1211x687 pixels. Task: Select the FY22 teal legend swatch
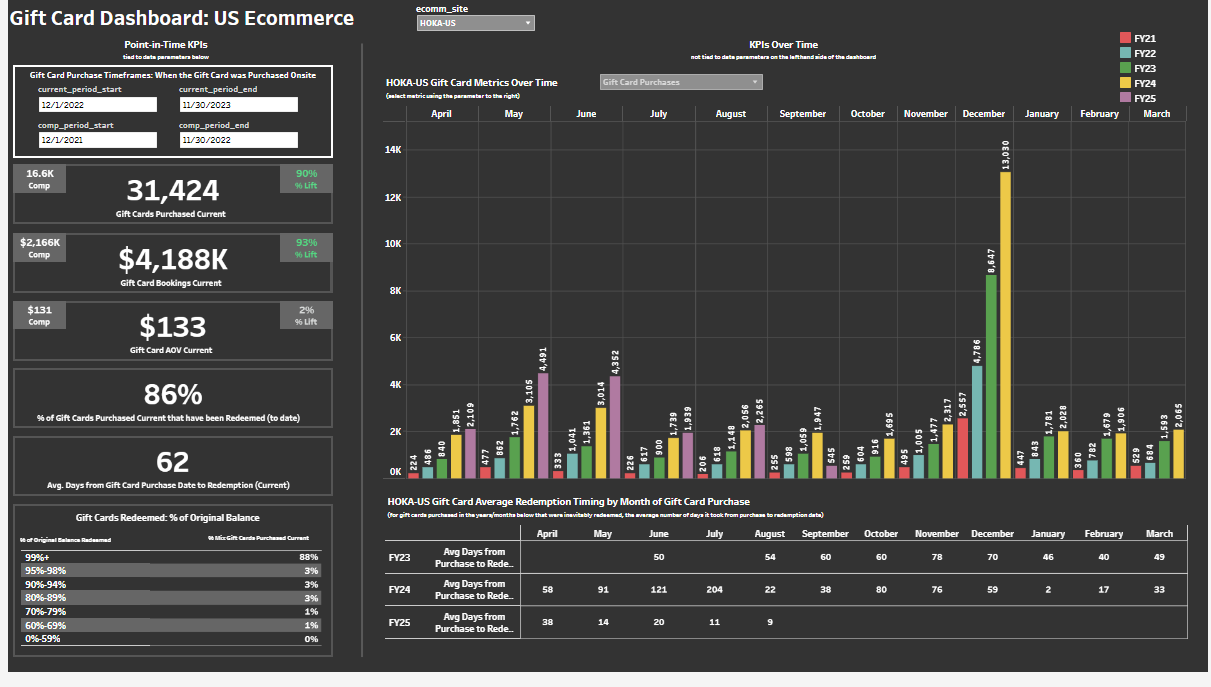point(1126,53)
